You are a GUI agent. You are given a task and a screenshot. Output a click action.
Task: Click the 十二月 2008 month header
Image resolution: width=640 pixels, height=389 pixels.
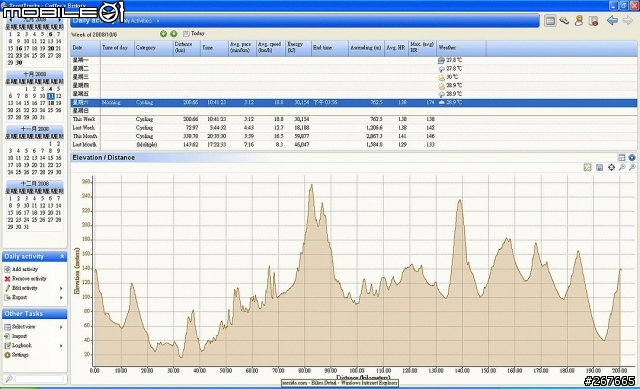pos(35,184)
